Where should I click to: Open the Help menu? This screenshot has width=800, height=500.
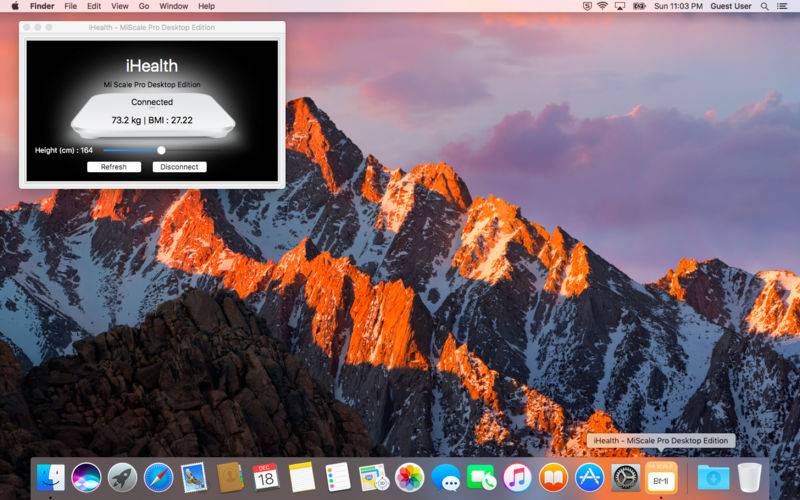206,6
